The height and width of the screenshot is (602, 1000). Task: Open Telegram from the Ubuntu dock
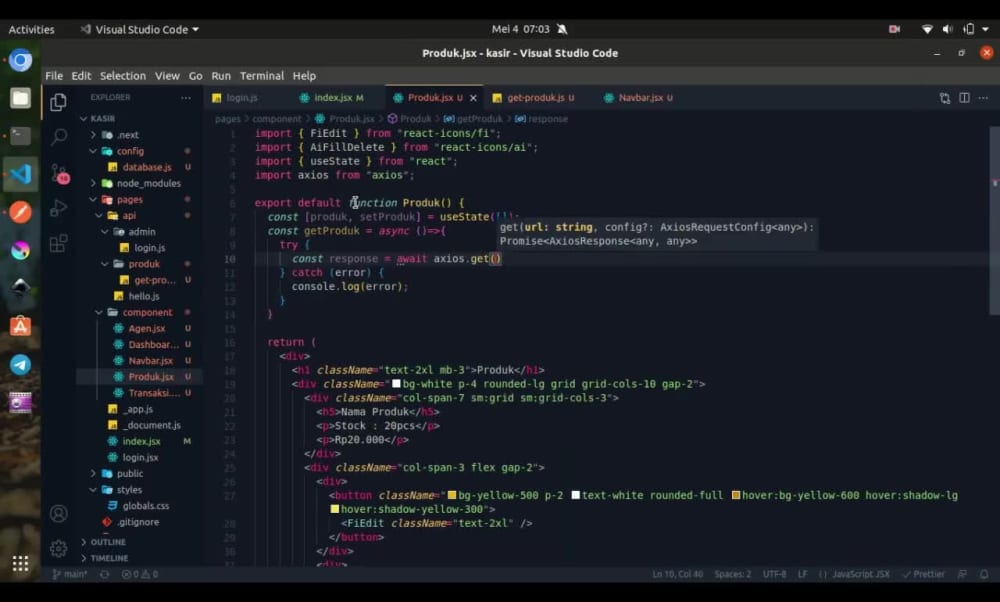[20, 365]
